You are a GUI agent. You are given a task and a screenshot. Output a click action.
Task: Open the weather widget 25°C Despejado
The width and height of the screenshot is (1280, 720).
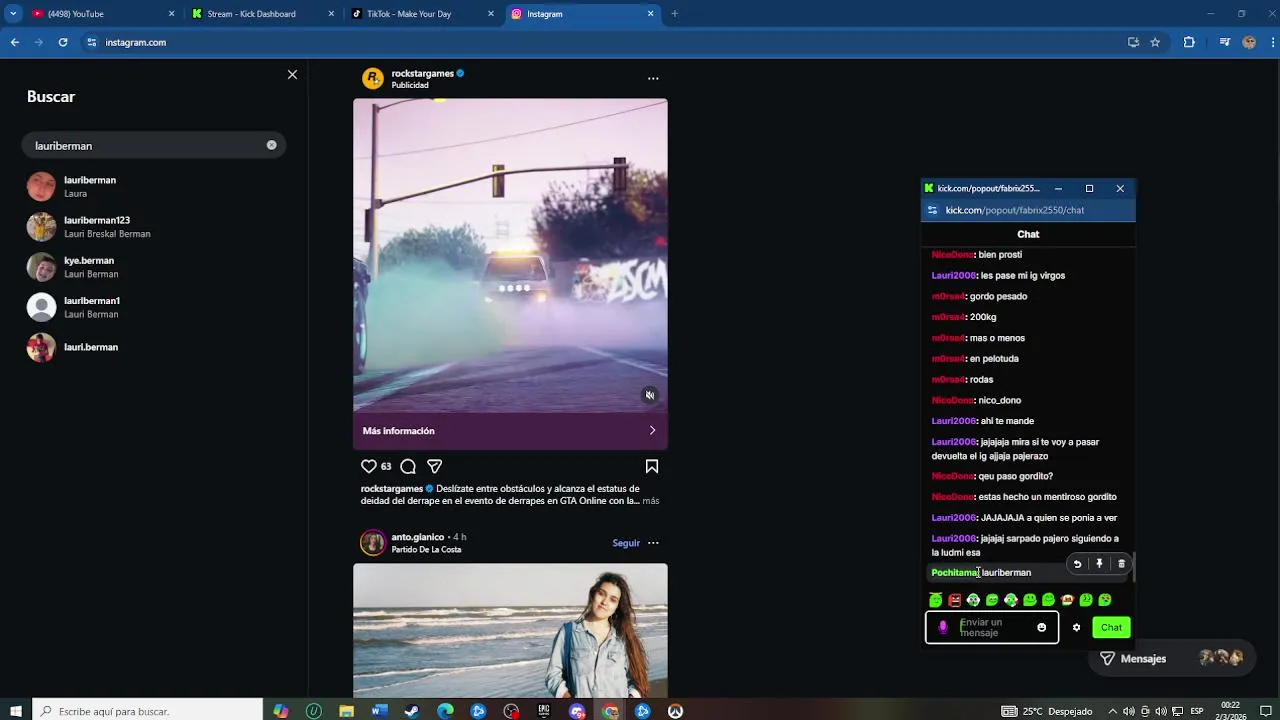click(x=1048, y=711)
